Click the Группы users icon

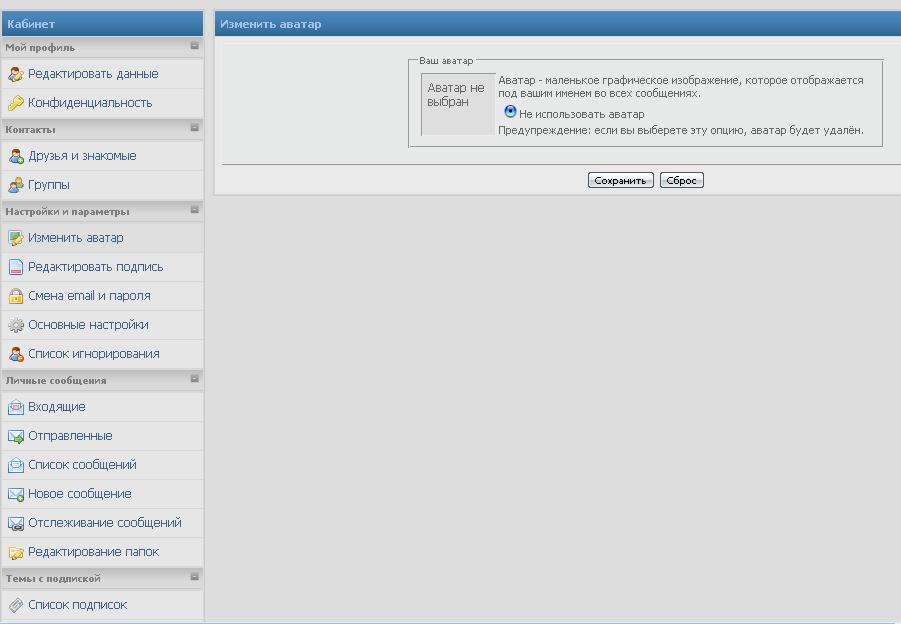point(16,185)
